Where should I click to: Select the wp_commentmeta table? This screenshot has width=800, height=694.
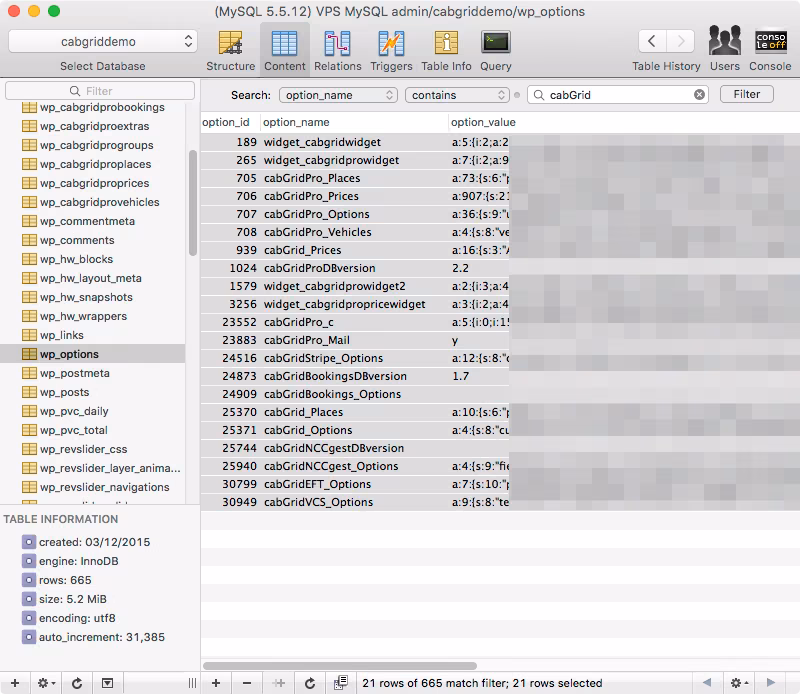tap(92, 221)
